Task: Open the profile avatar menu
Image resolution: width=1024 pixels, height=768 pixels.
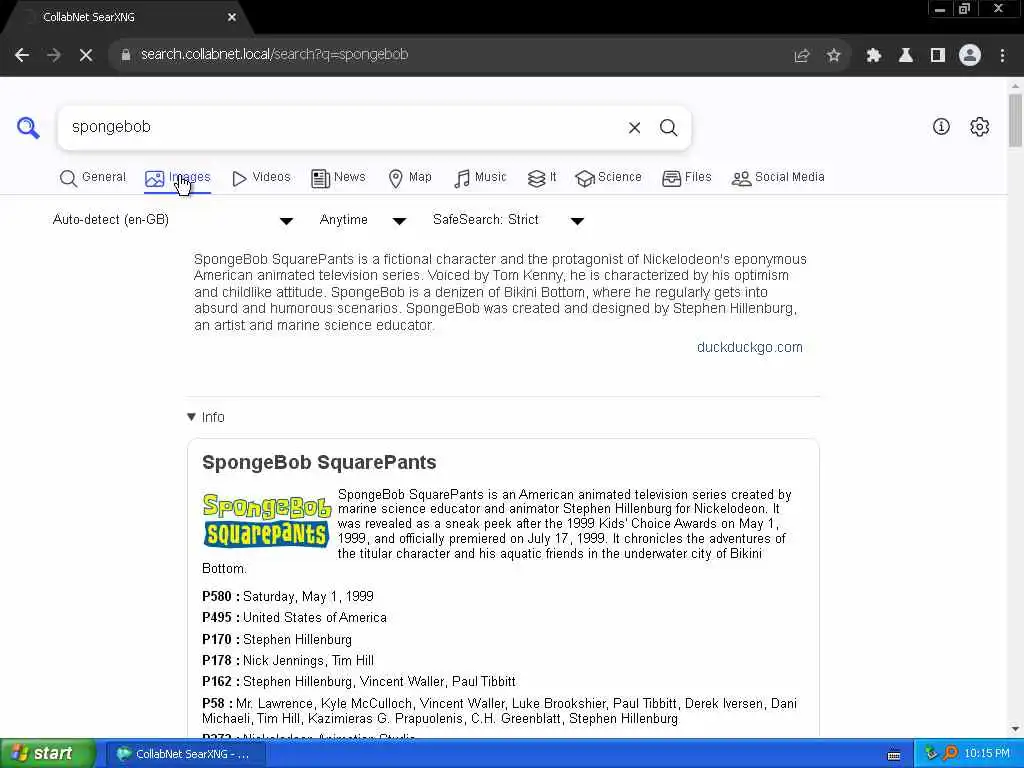Action: (x=970, y=55)
